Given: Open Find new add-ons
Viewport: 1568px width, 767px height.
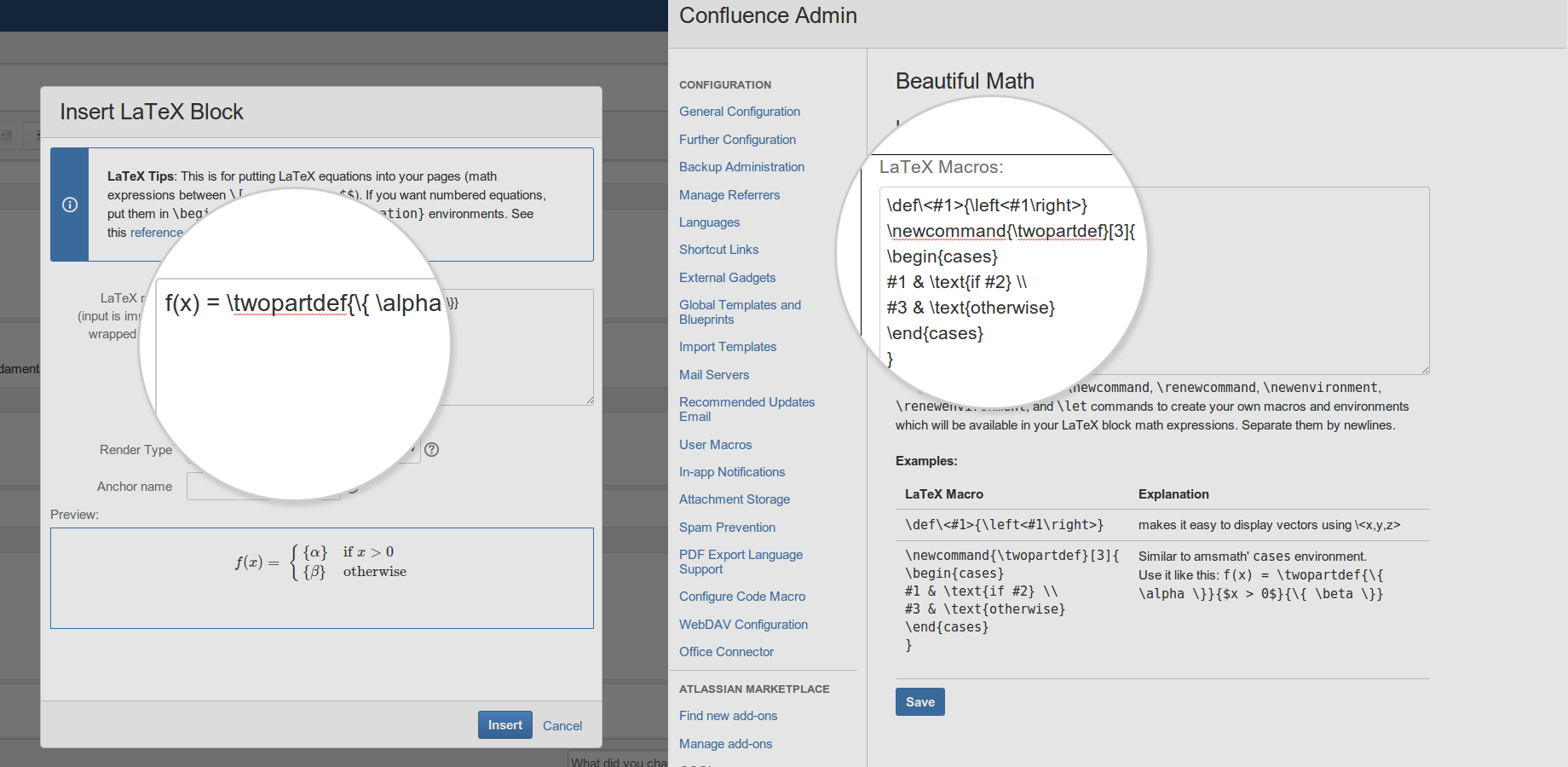Looking at the screenshot, I should pyautogui.click(x=728, y=716).
